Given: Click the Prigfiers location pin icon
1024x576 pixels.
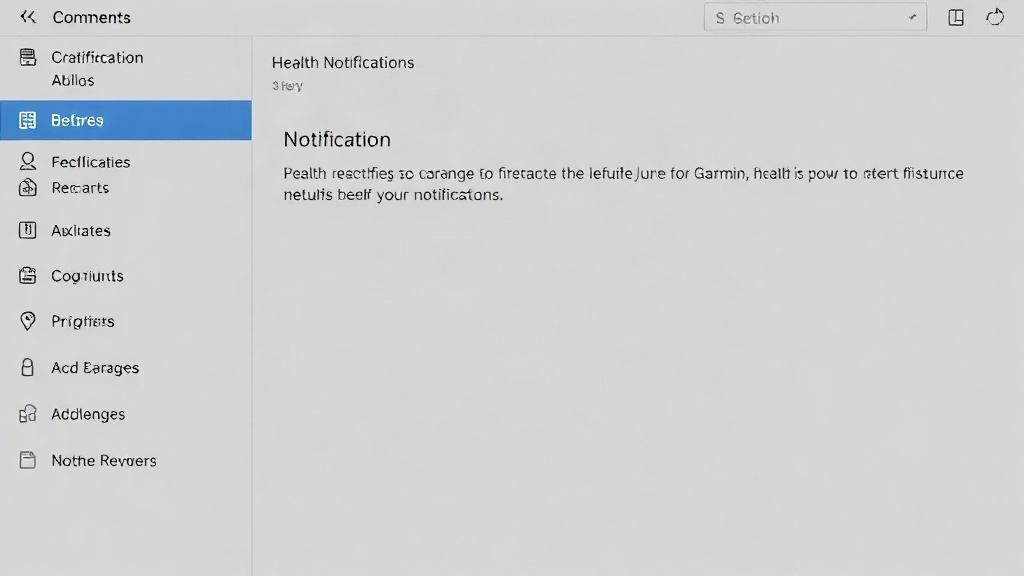Looking at the screenshot, I should [27, 321].
